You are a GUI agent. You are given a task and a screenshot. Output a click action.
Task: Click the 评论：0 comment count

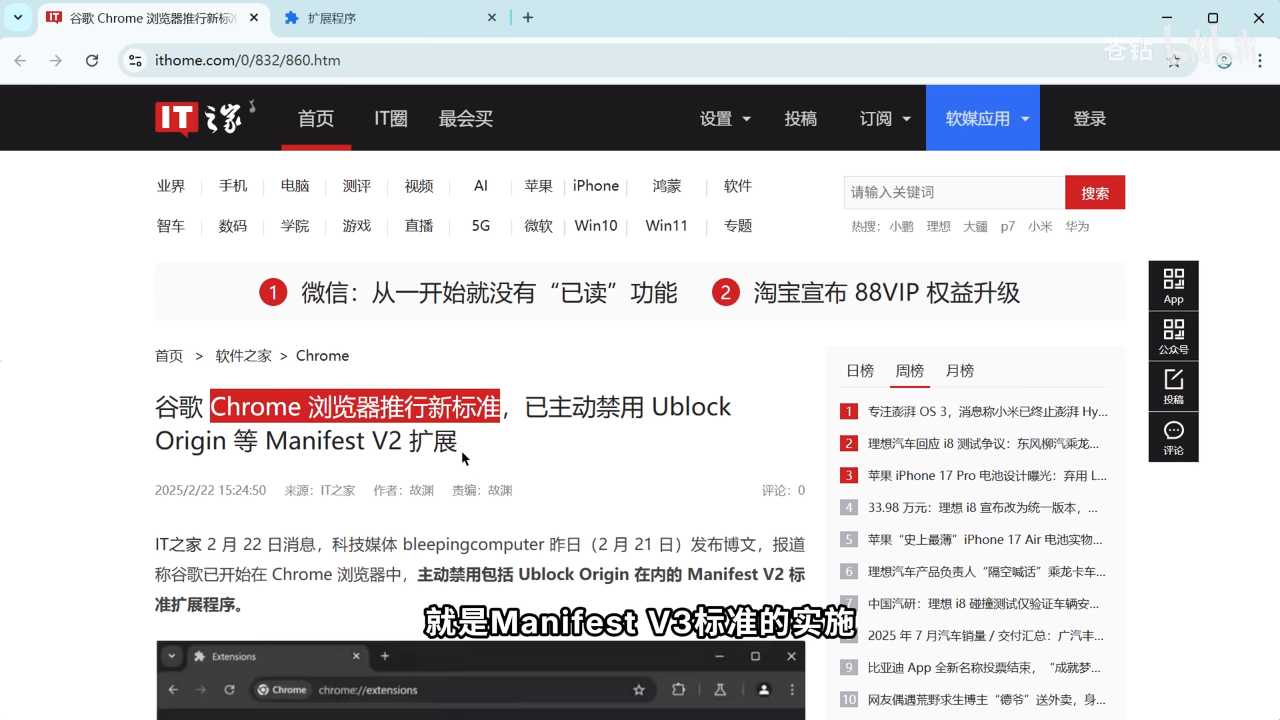pyautogui.click(x=783, y=490)
